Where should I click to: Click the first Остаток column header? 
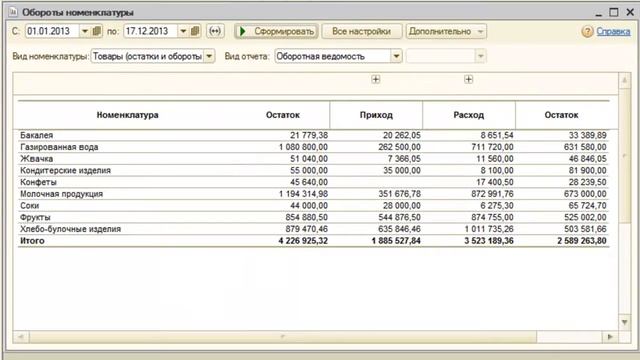click(x=282, y=115)
